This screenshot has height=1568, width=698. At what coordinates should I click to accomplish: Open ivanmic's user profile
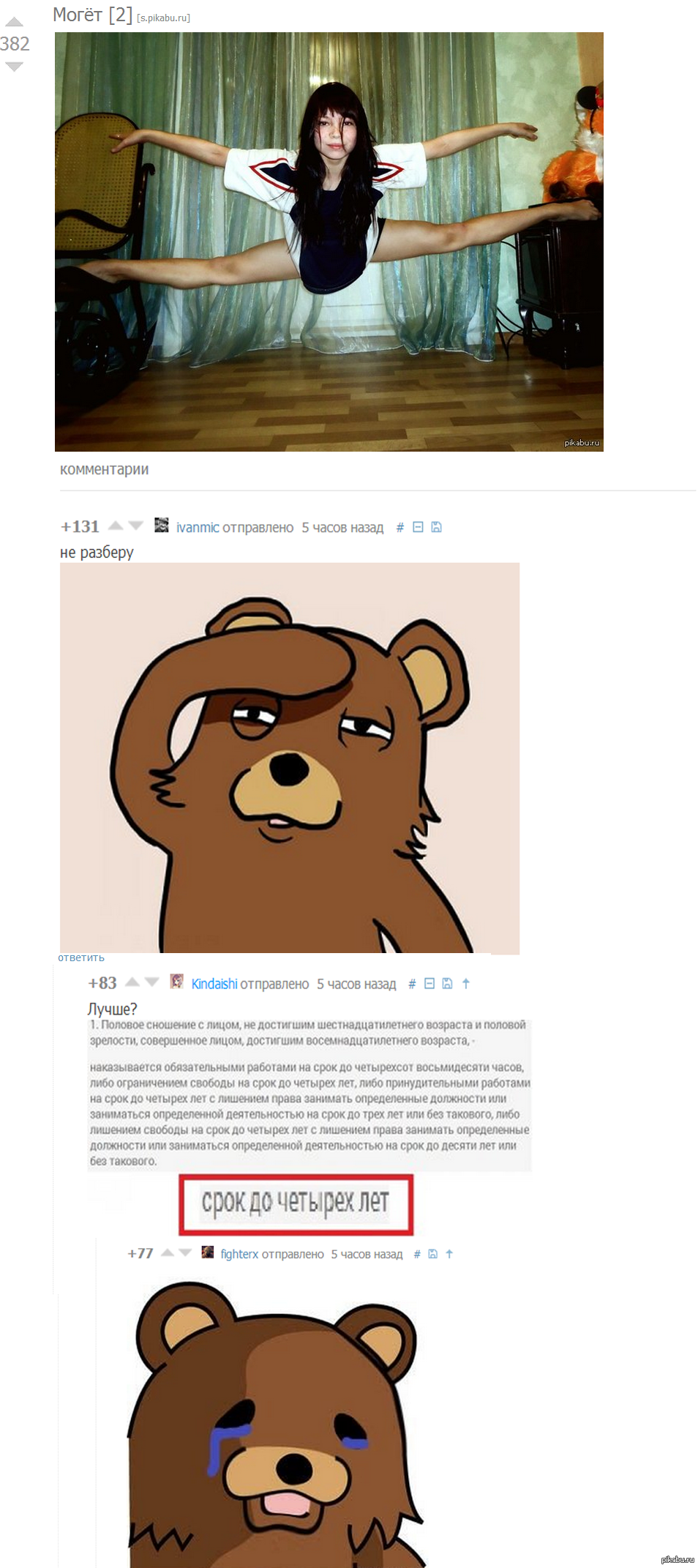pos(198,528)
